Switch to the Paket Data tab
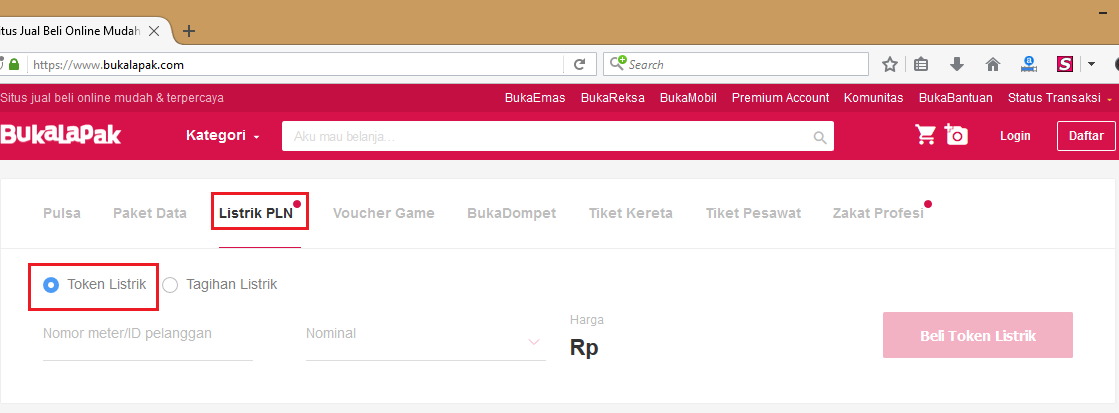This screenshot has height=413, width=1119. pyautogui.click(x=150, y=213)
